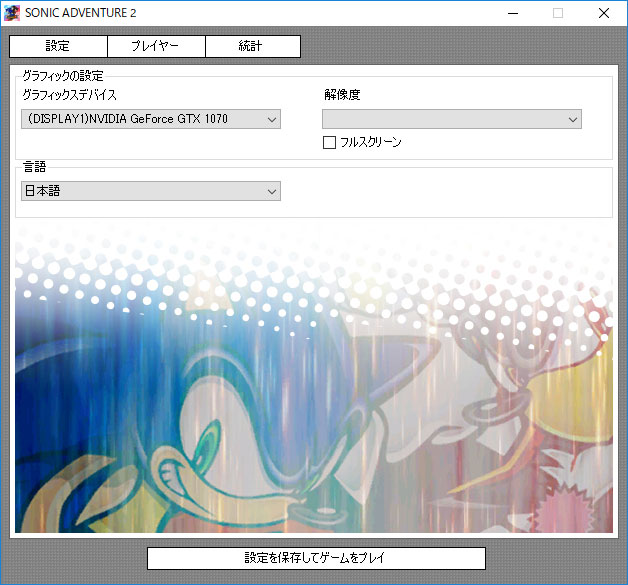The height and width of the screenshot is (585, 628).
Task: Click the Sonic artwork banner image
Action: 314,378
